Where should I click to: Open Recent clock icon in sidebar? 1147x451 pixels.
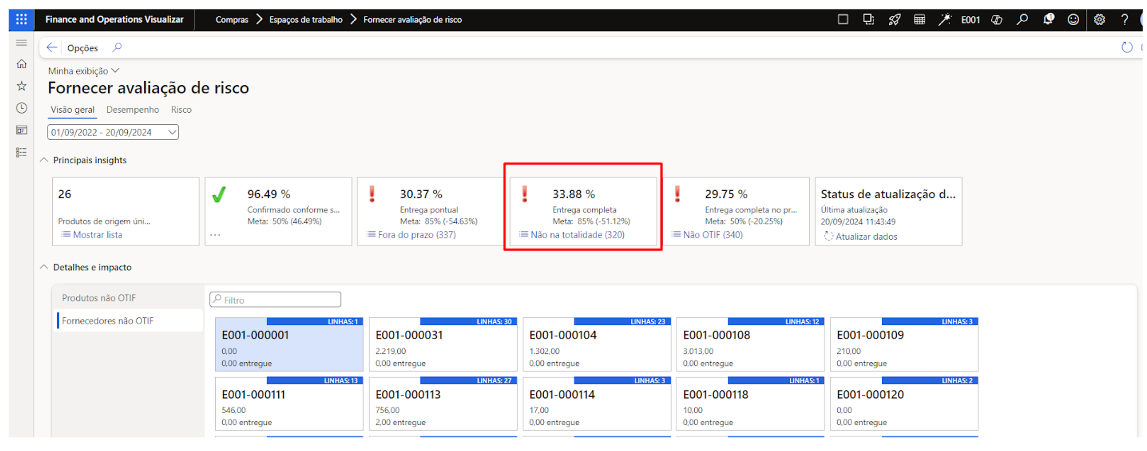(21, 108)
